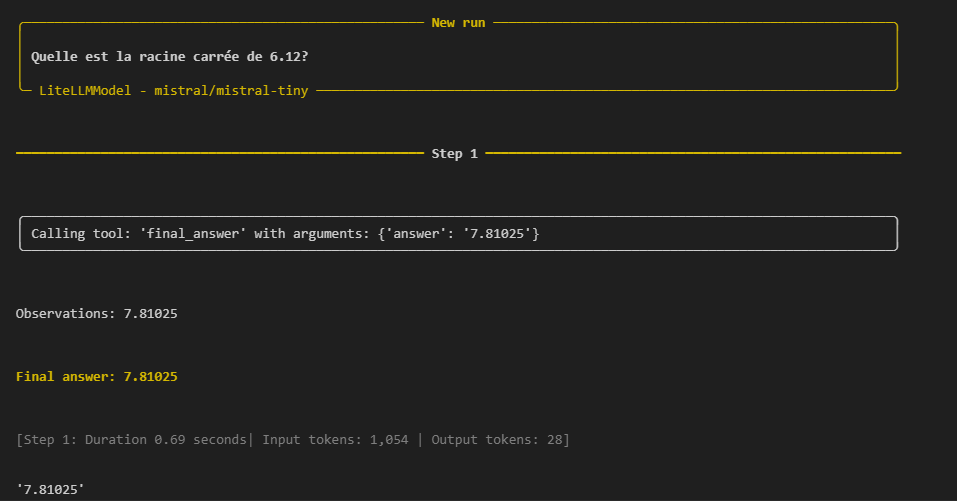This screenshot has width=957, height=501.
Task: Click the "Input tokens: 1,054" text
Action: pos(335,440)
